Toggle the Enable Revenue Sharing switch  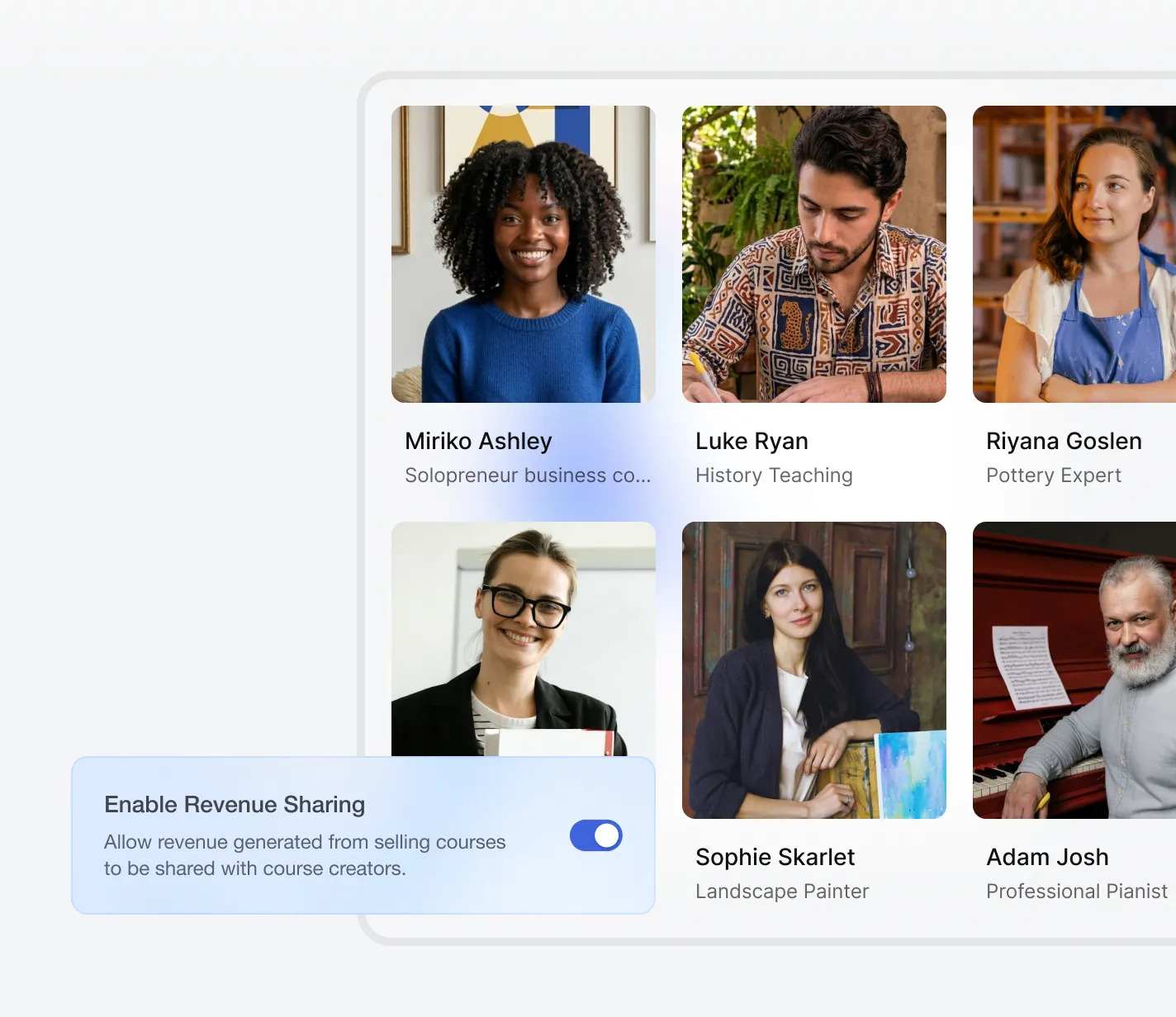[x=595, y=835]
